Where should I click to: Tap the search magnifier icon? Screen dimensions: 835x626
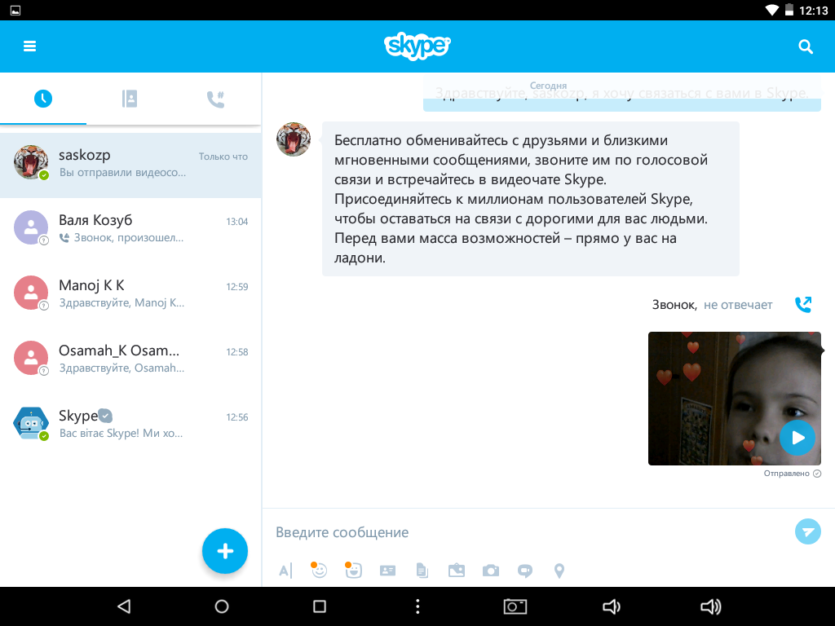[x=806, y=47]
